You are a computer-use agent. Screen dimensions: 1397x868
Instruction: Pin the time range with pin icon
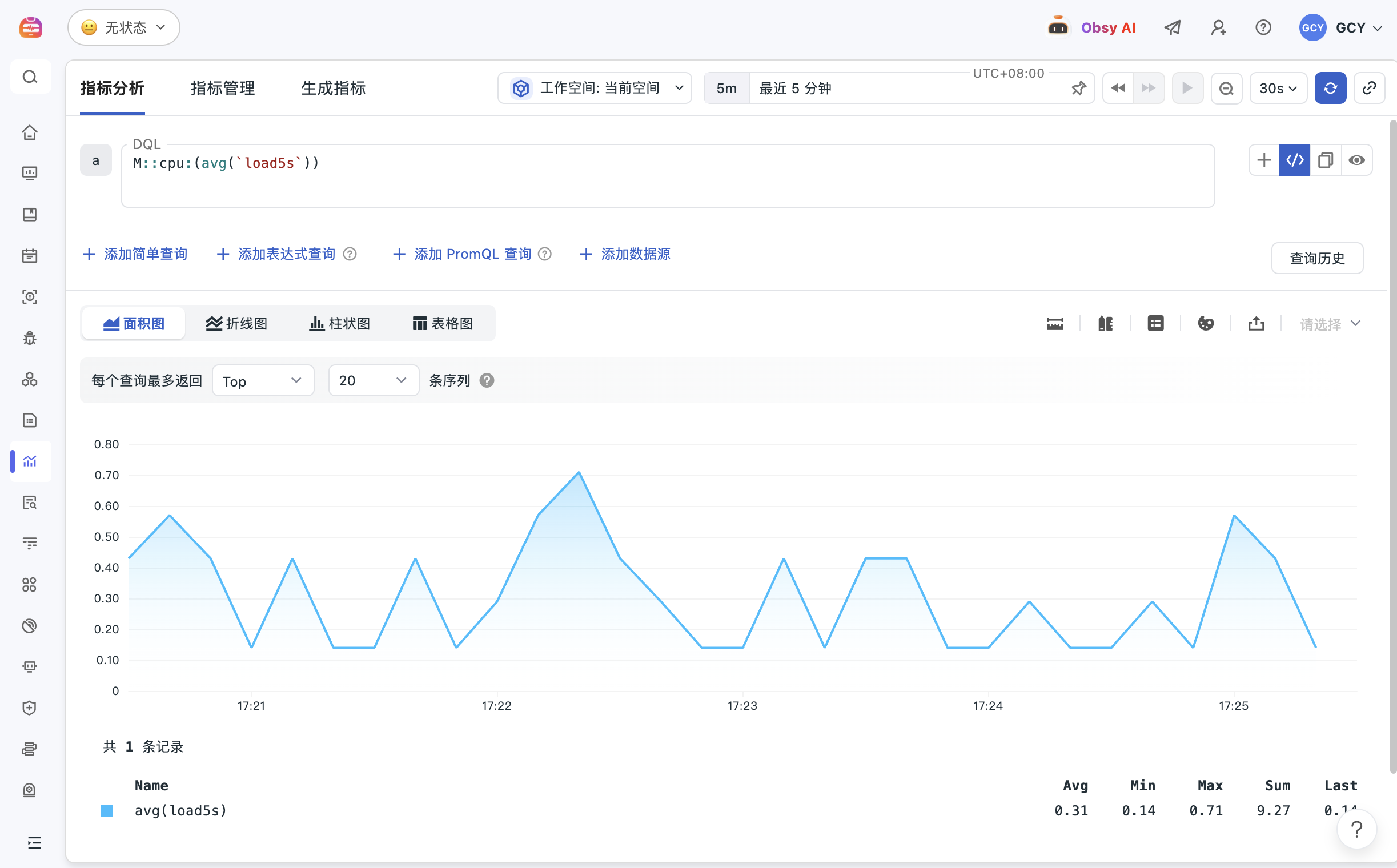pos(1079,89)
